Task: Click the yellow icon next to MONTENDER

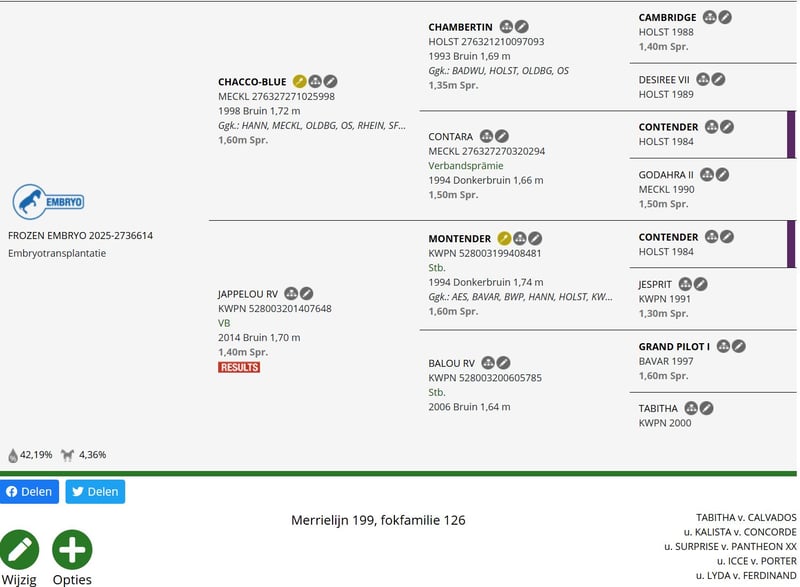Action: (x=504, y=239)
